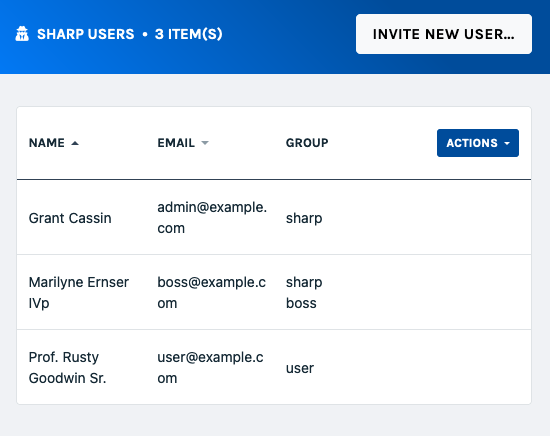Click the Invite New User button
550x436 pixels.
(x=444, y=34)
